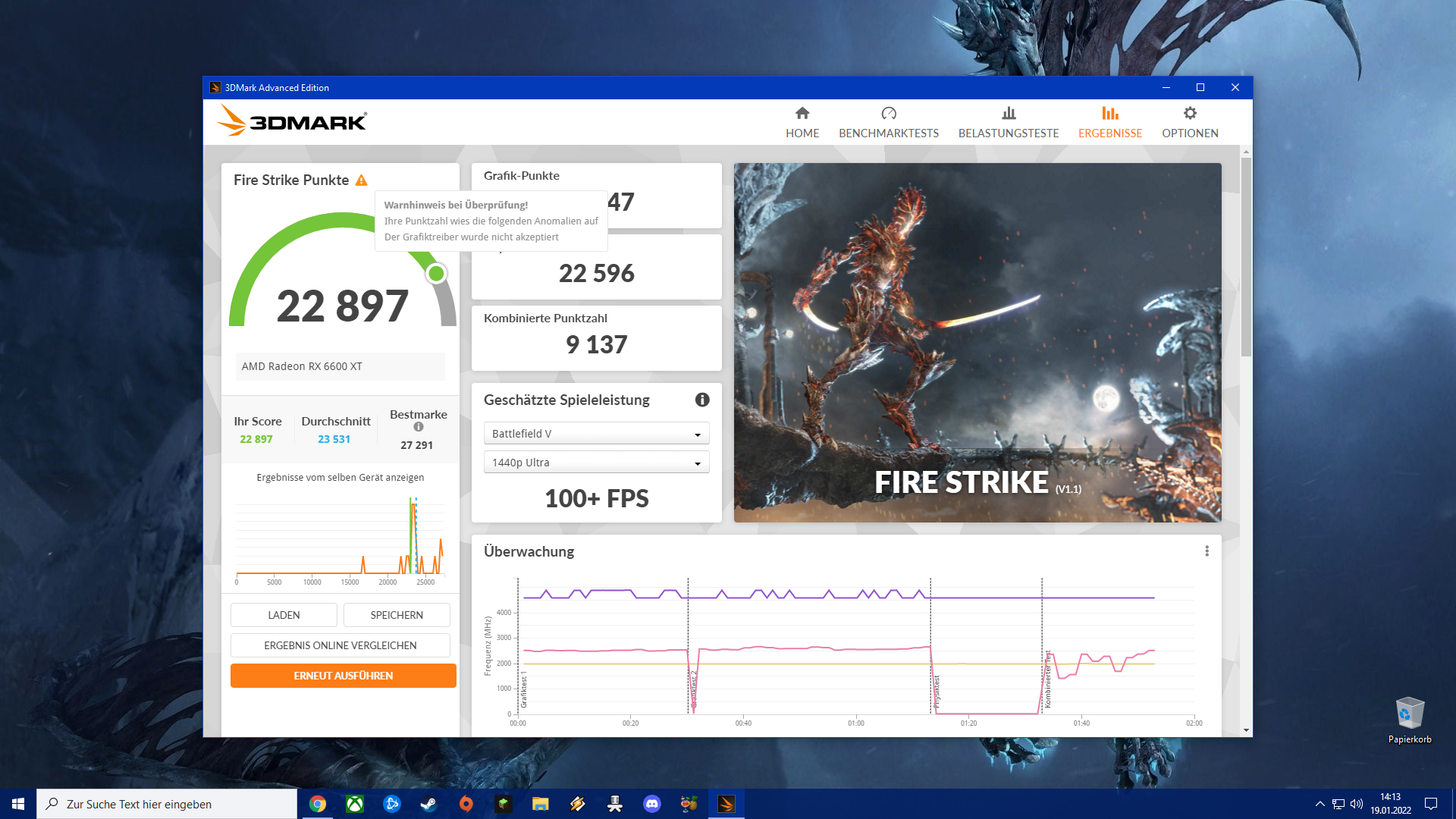Click the Laden button
This screenshot has height=819, width=1456.
pyautogui.click(x=284, y=615)
